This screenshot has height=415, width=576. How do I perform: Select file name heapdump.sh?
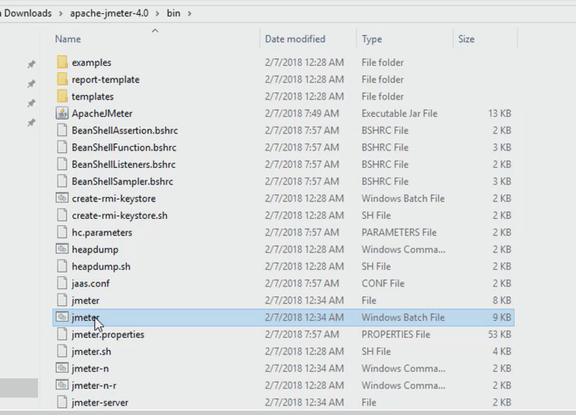point(101,266)
